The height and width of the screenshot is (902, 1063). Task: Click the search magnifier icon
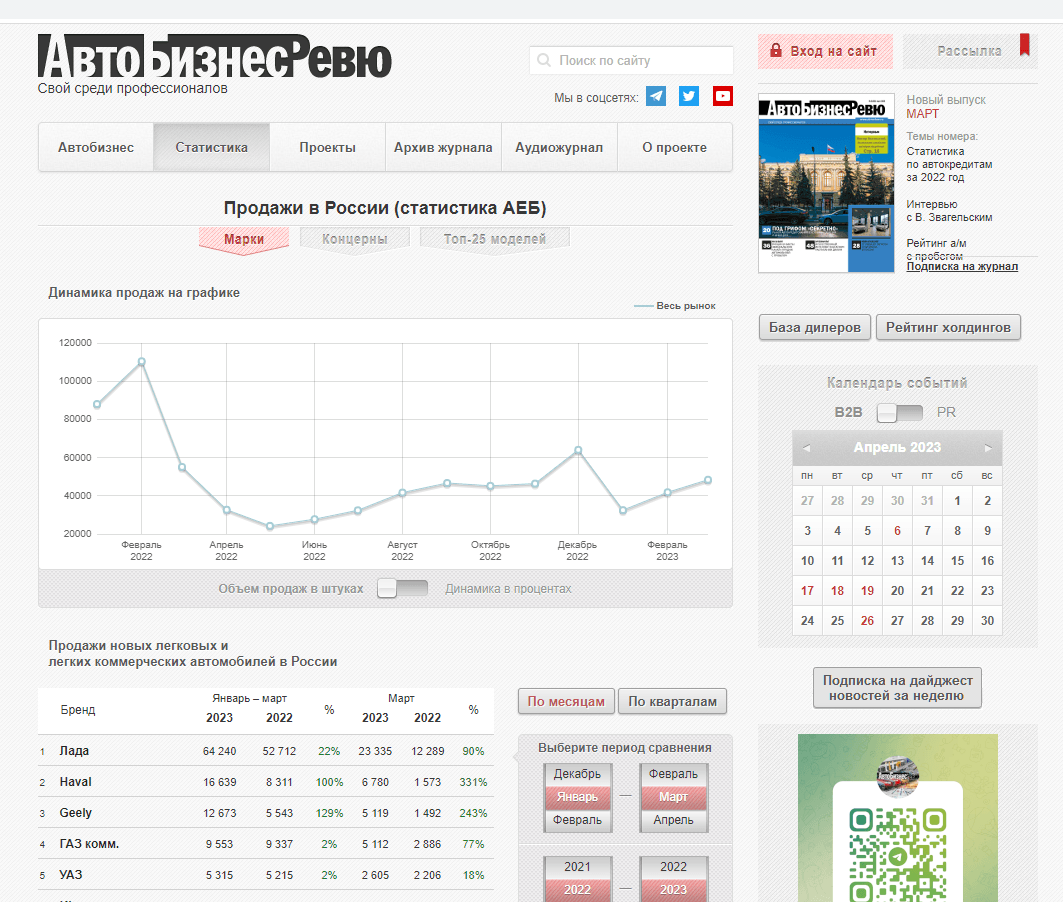pos(544,60)
